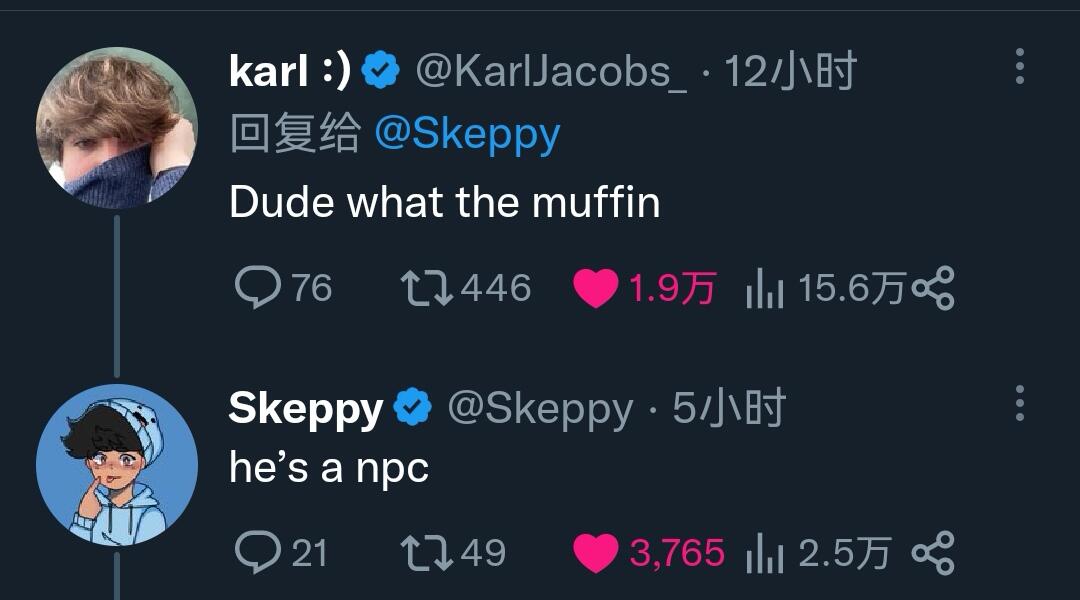The height and width of the screenshot is (600, 1080).
Task: Retweet Skeppy's tweet with 49 retweets
Action: tap(427, 554)
